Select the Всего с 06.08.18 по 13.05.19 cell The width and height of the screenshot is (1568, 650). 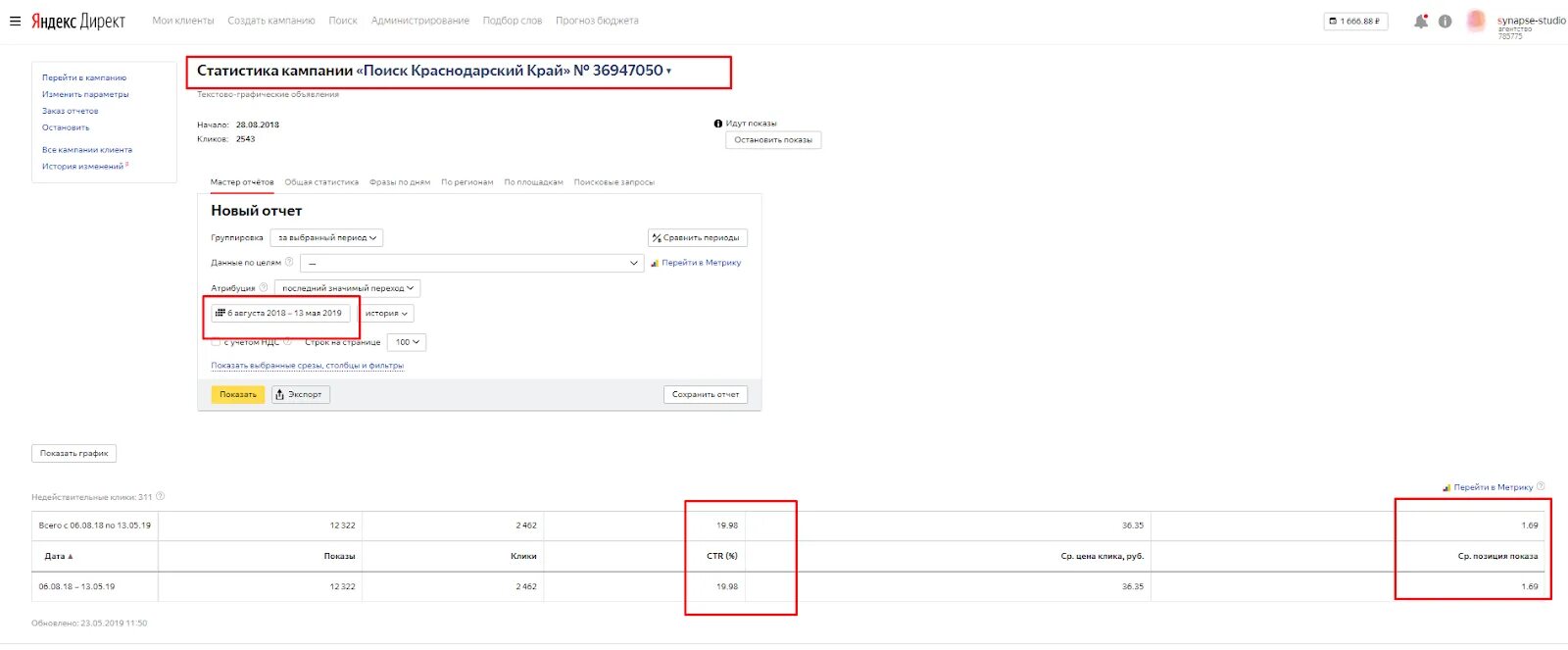click(x=95, y=525)
